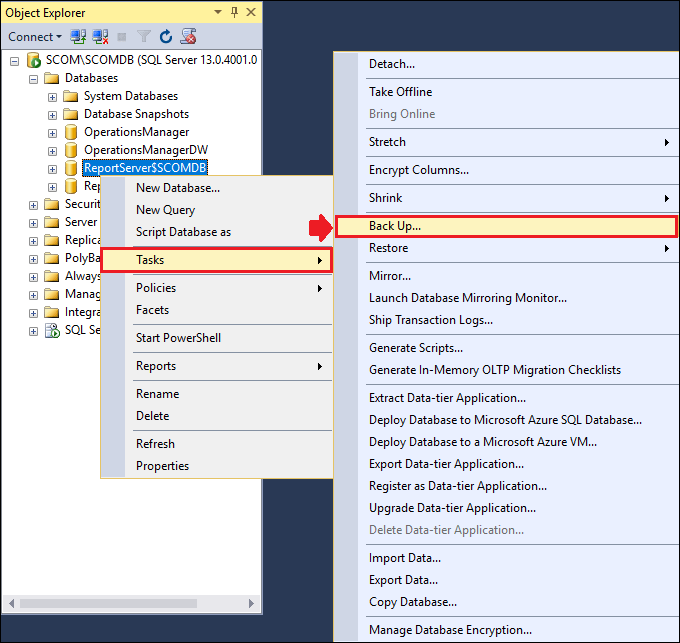680x643 pixels.
Task: Open the Policies submenu
Action: tap(217, 288)
